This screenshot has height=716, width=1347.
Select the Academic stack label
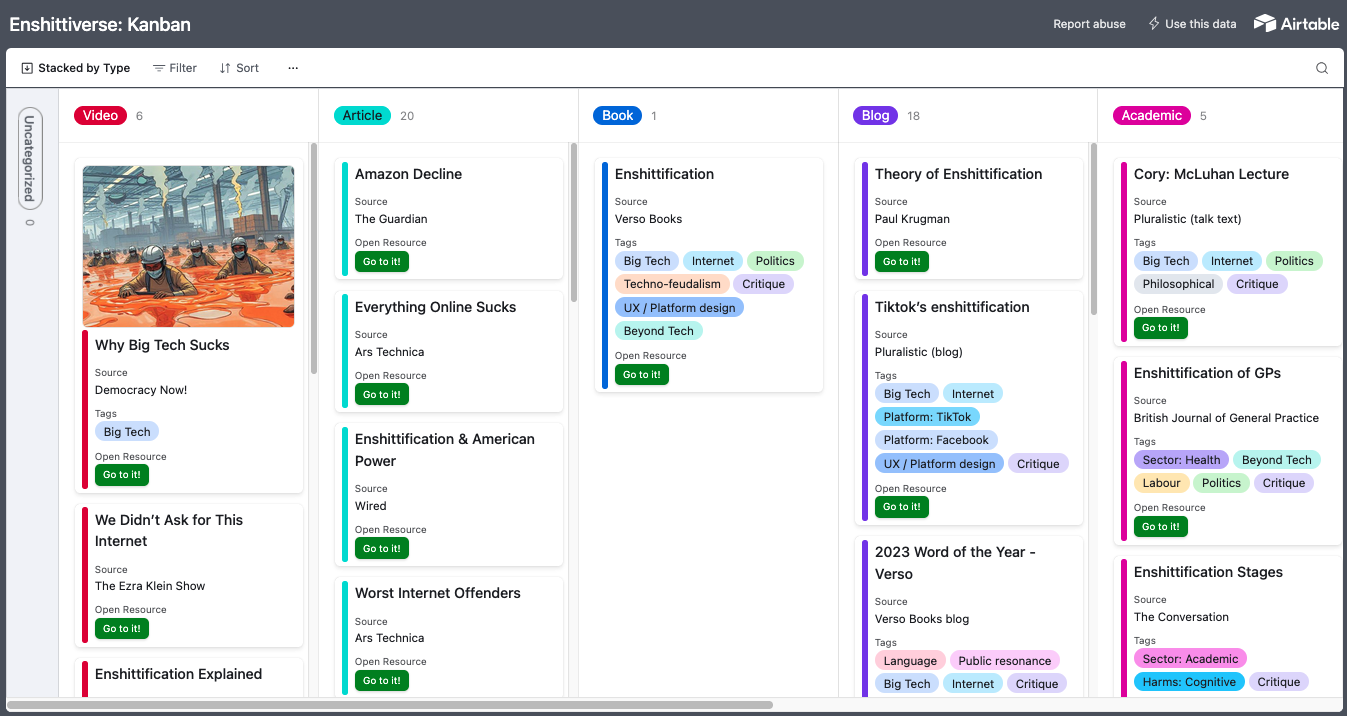click(1151, 115)
